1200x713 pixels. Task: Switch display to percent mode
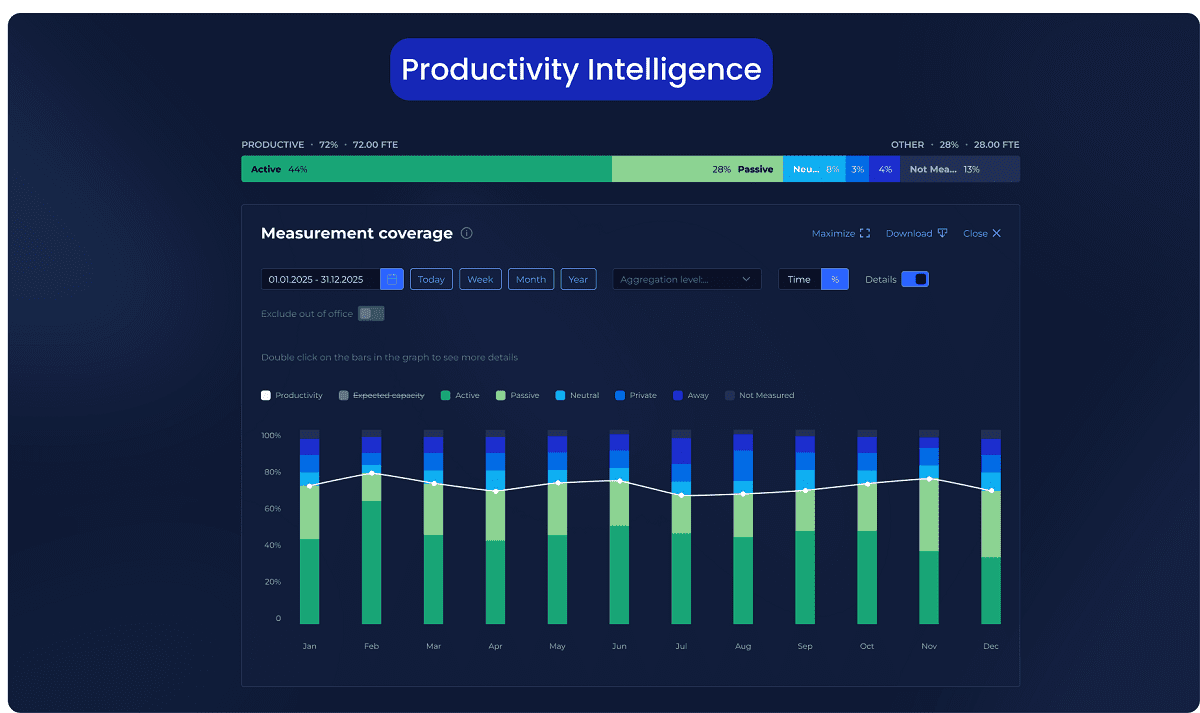pos(835,280)
